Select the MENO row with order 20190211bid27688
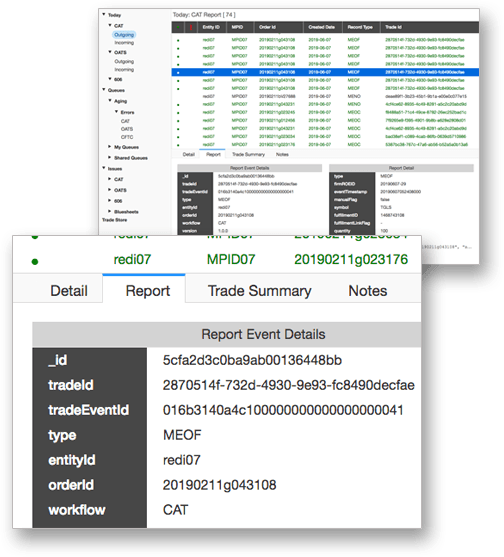 pos(325,96)
